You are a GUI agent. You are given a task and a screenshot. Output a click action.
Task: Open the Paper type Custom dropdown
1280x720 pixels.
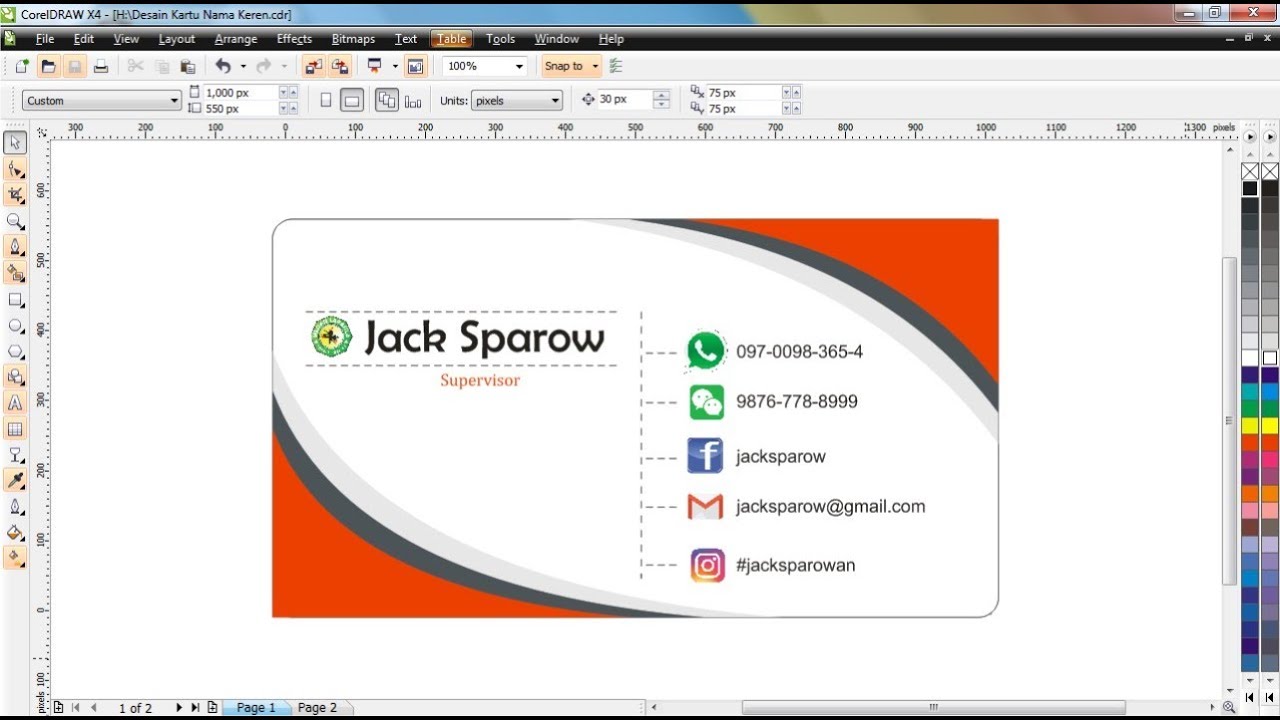click(x=174, y=100)
